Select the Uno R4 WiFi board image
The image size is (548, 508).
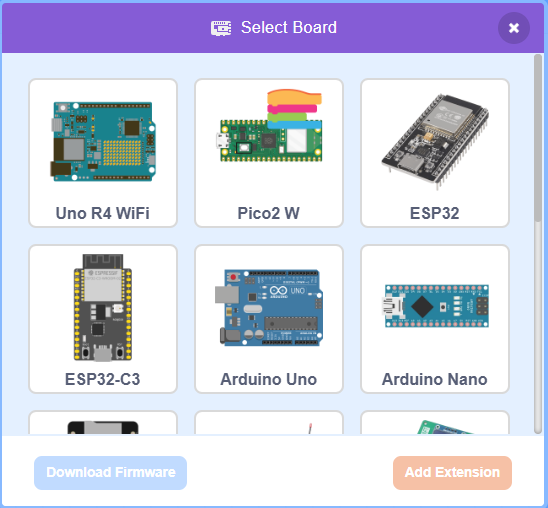click(x=103, y=141)
